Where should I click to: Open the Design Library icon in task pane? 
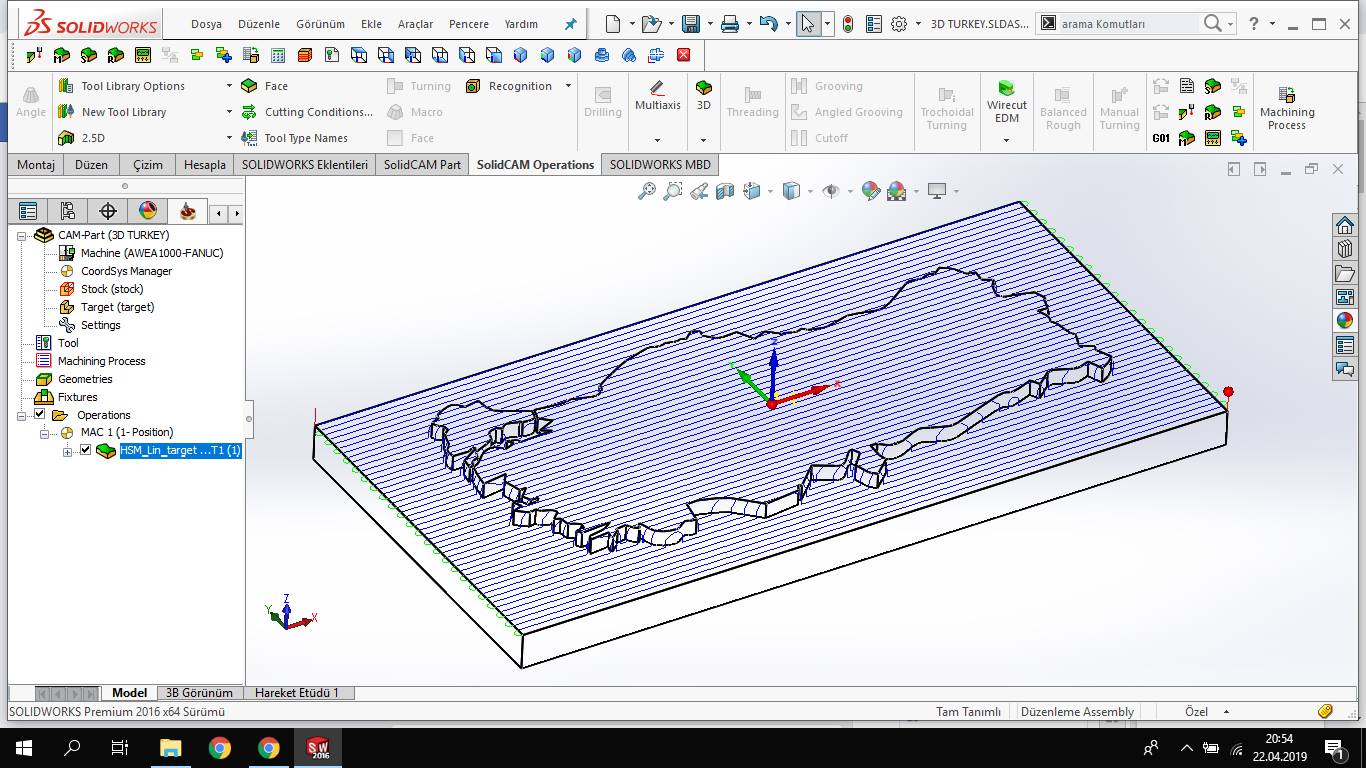pyautogui.click(x=1345, y=248)
